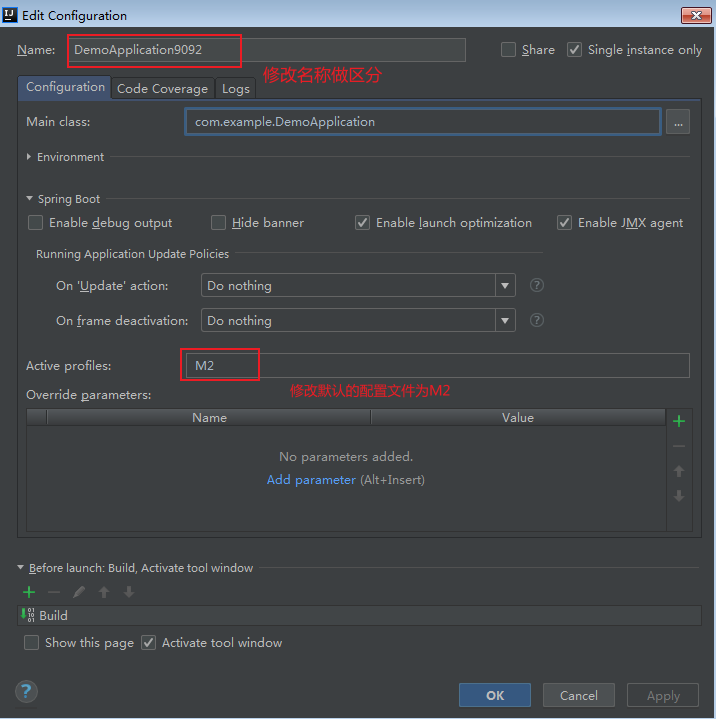The width and height of the screenshot is (716, 719).
Task: Click the Main class input field
Action: 422,122
